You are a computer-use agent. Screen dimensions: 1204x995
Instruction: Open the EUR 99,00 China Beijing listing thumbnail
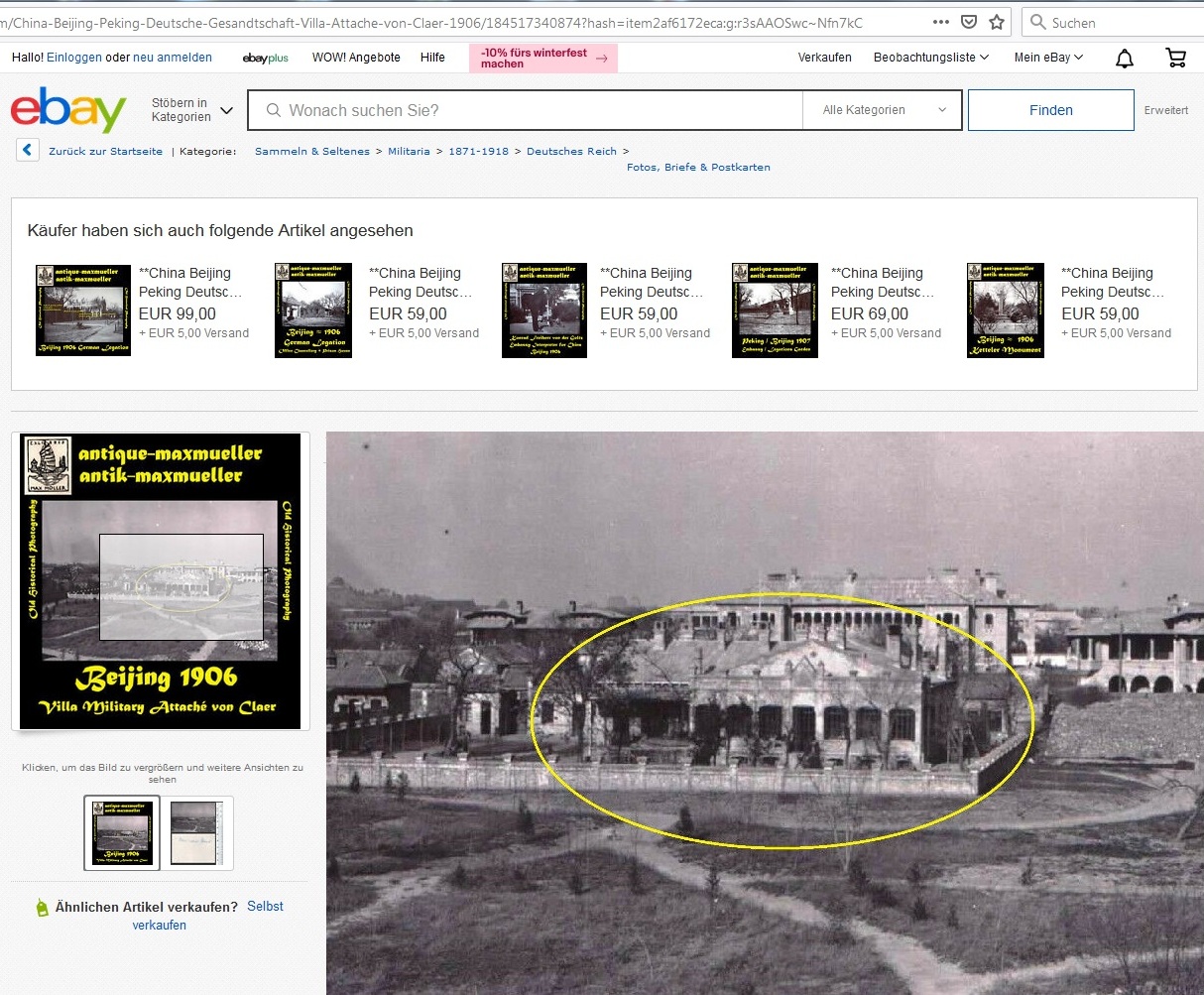[x=83, y=310]
